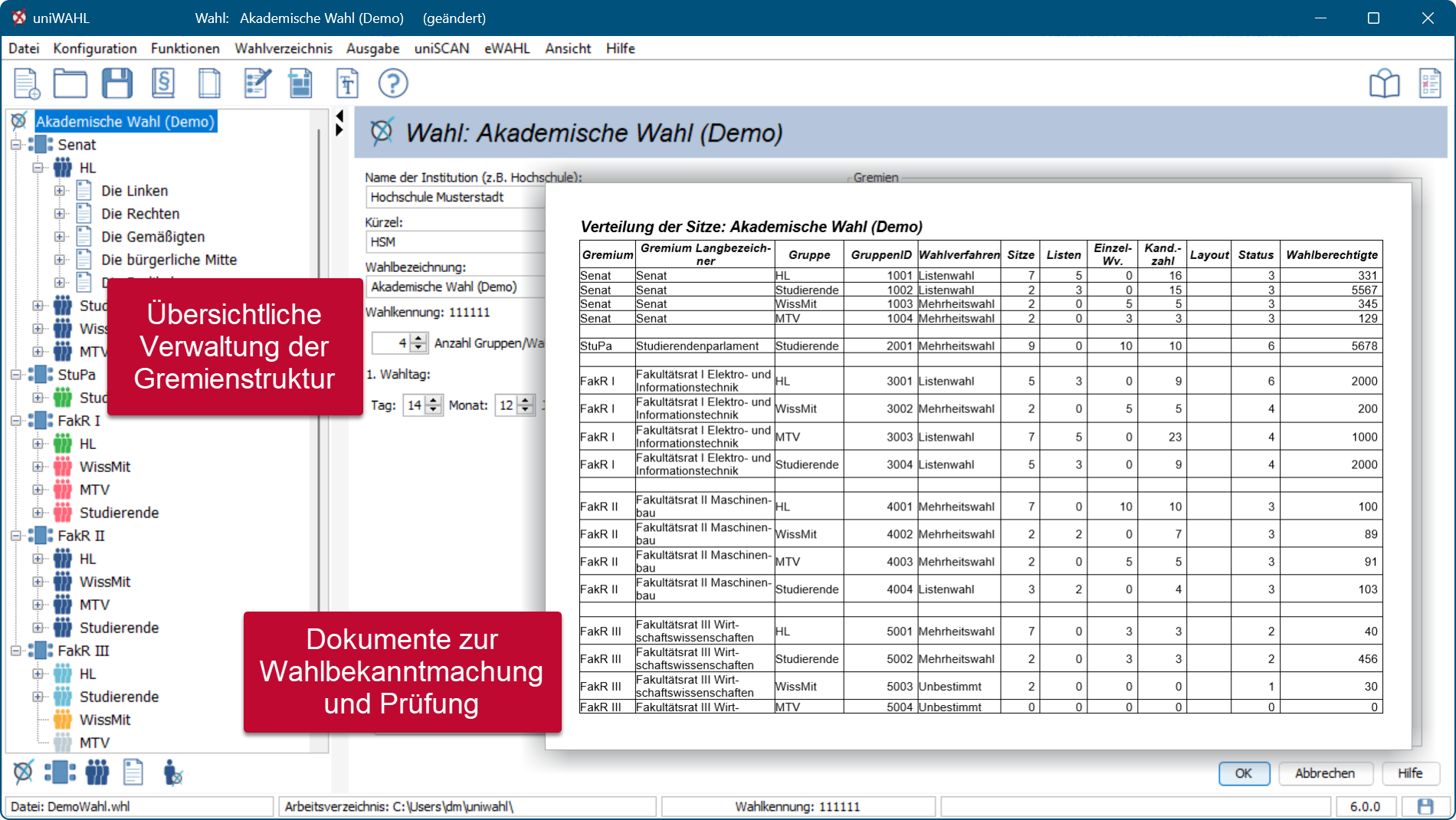Click the committee icon next to StuPa

41,374
